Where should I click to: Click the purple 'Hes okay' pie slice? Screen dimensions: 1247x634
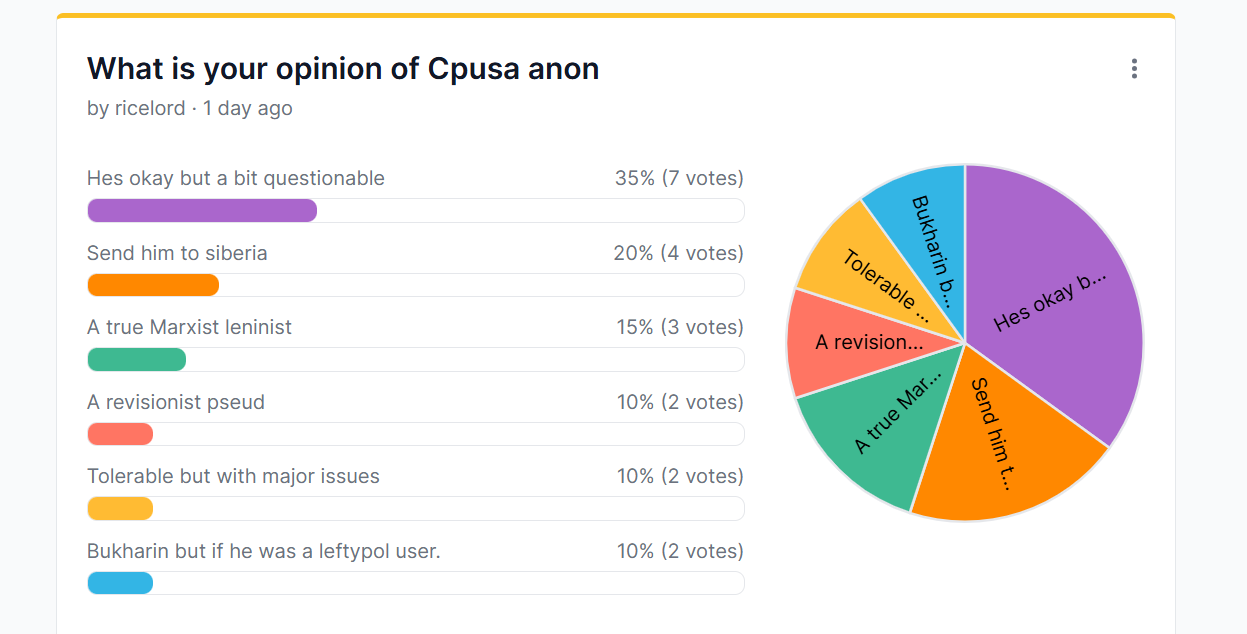click(x=1050, y=300)
